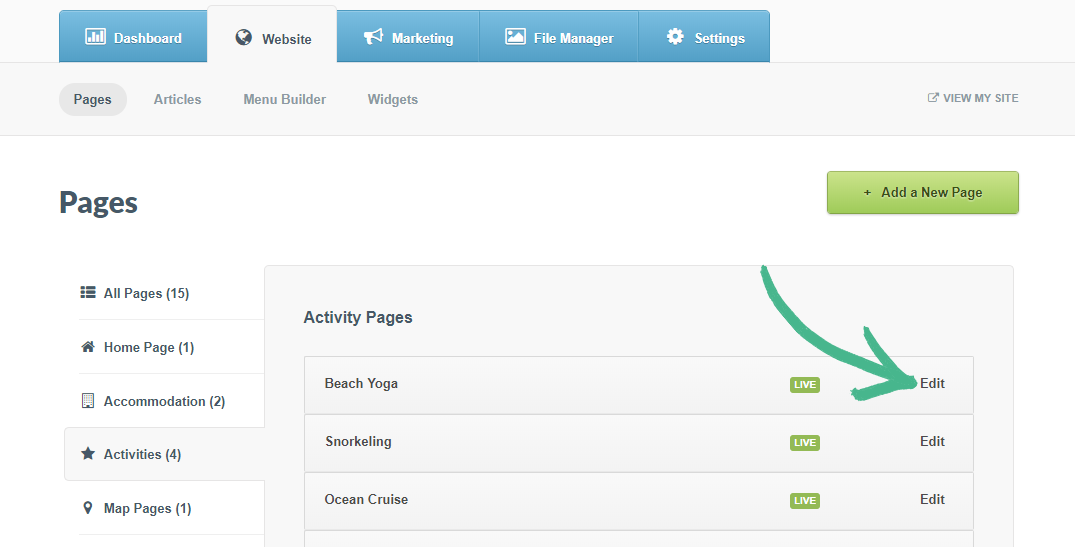Click the LIVE badge for Snorkeling
The height and width of the screenshot is (547, 1075).
pyautogui.click(x=804, y=442)
